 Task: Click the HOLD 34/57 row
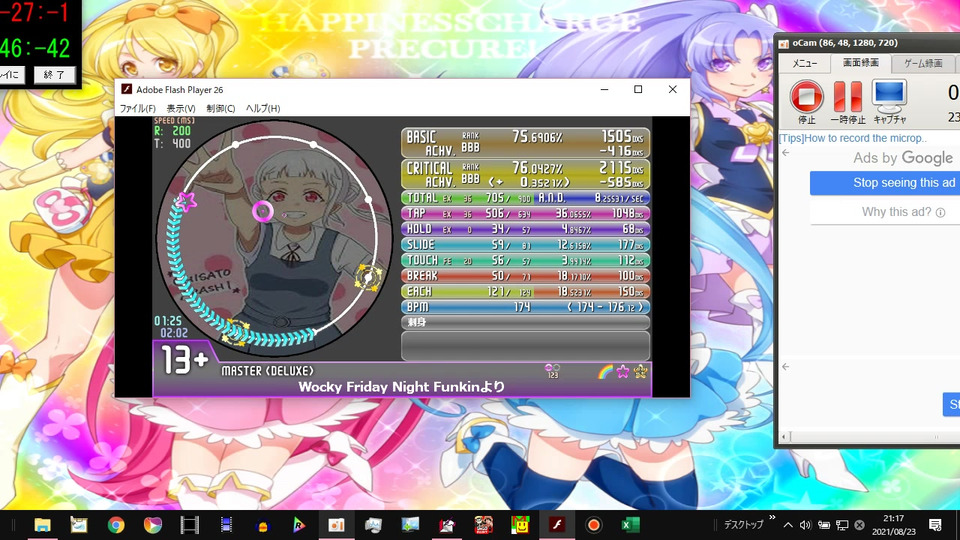point(525,229)
